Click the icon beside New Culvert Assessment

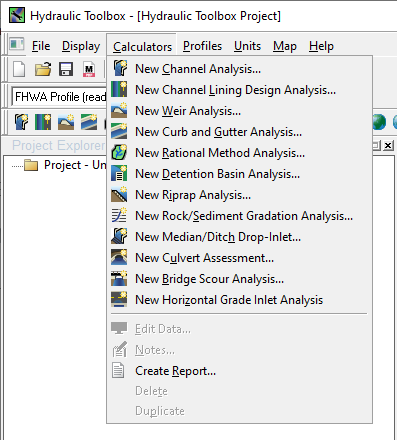pyautogui.click(x=119, y=258)
